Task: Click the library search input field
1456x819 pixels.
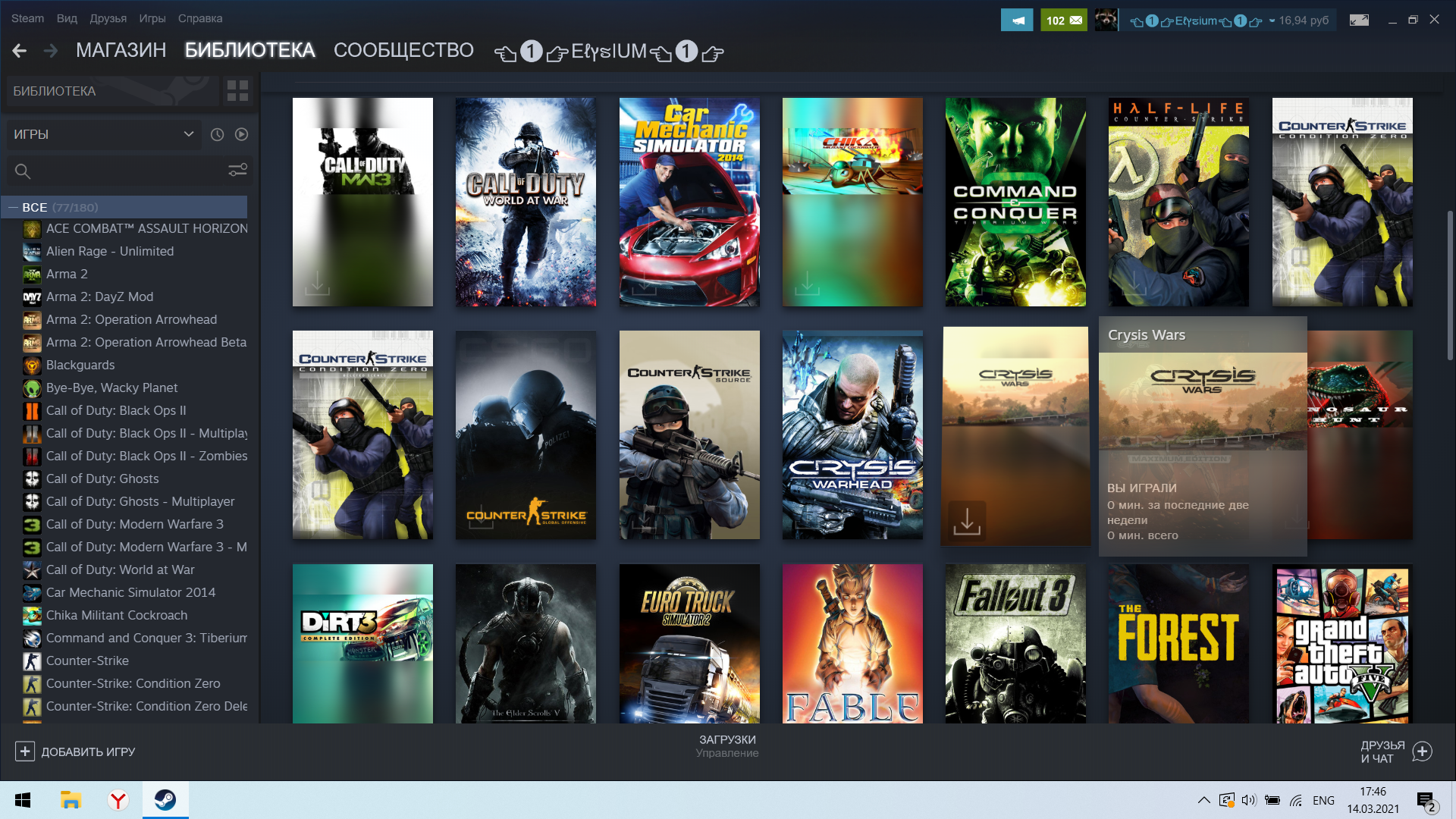Action: 129,171
